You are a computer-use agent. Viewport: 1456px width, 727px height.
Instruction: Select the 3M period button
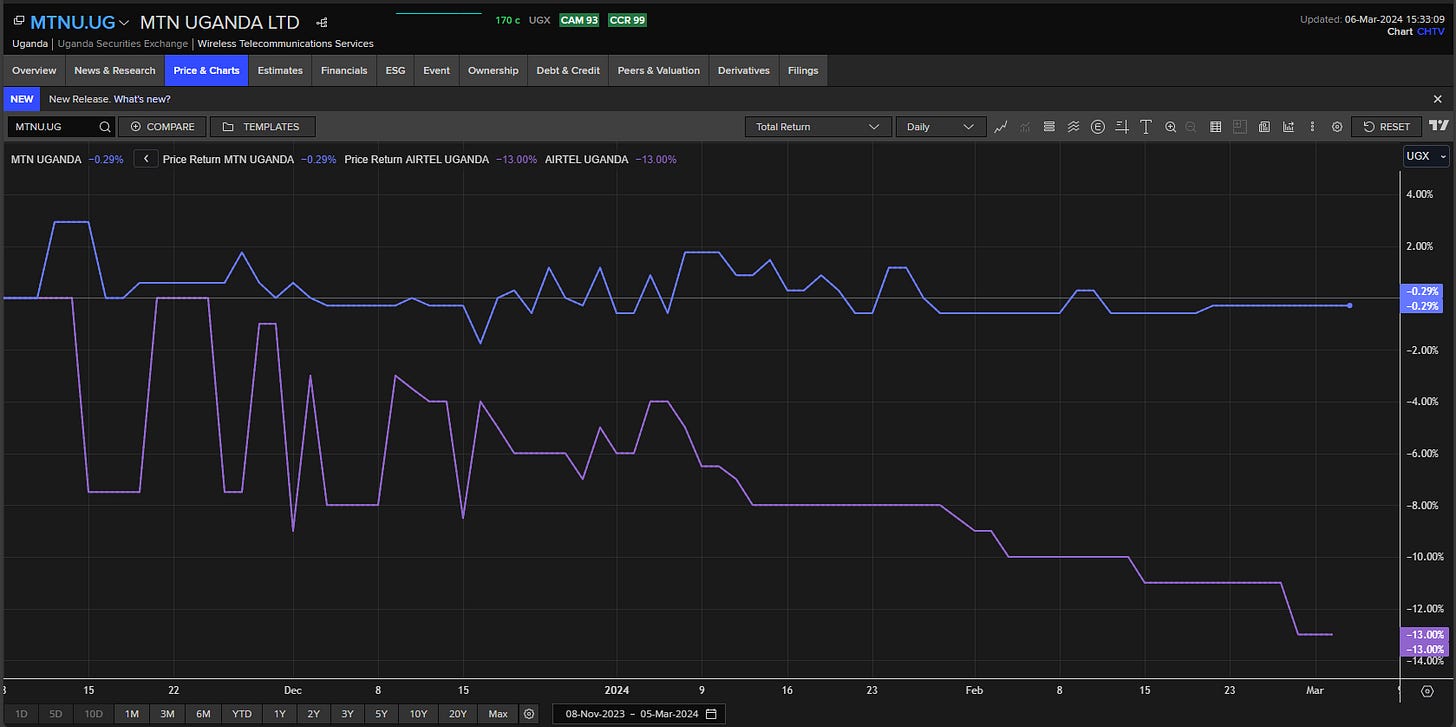[x=167, y=714]
